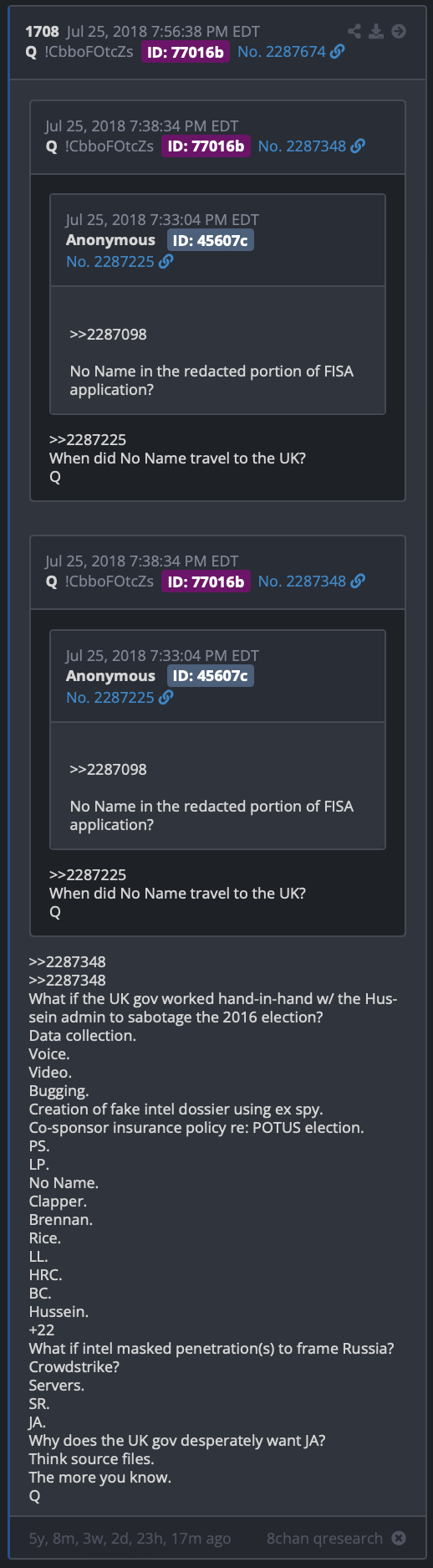
Task: Click post number 1708
Action: click(42, 32)
